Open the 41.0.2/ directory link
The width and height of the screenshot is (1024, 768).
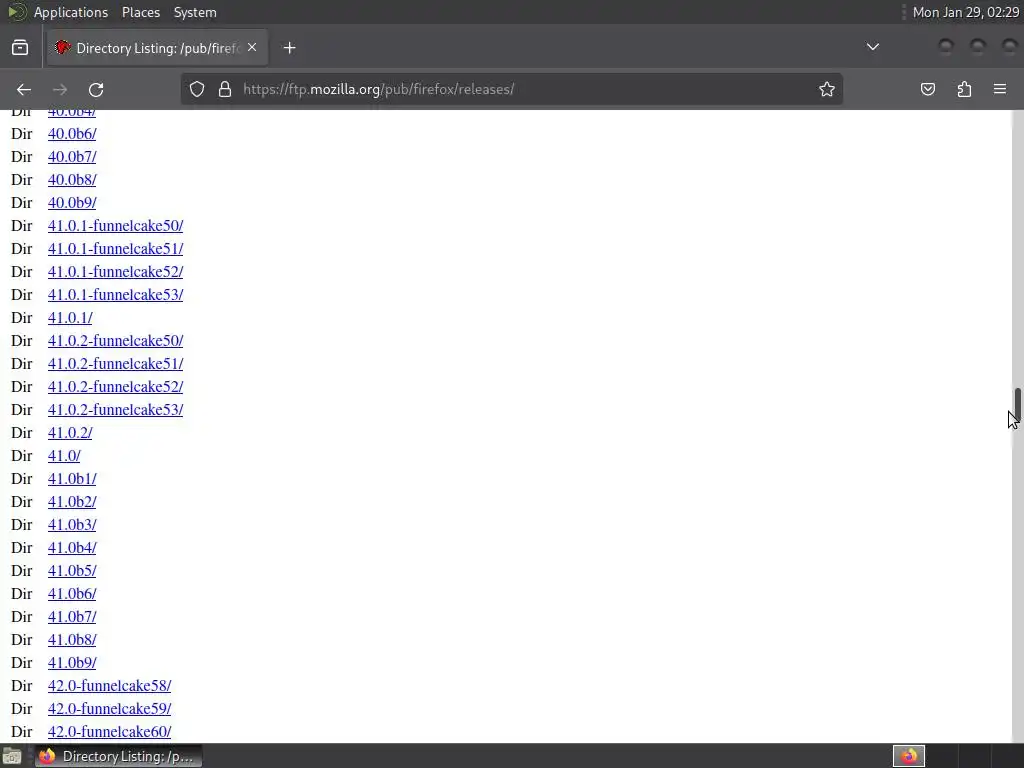pyautogui.click(x=70, y=433)
